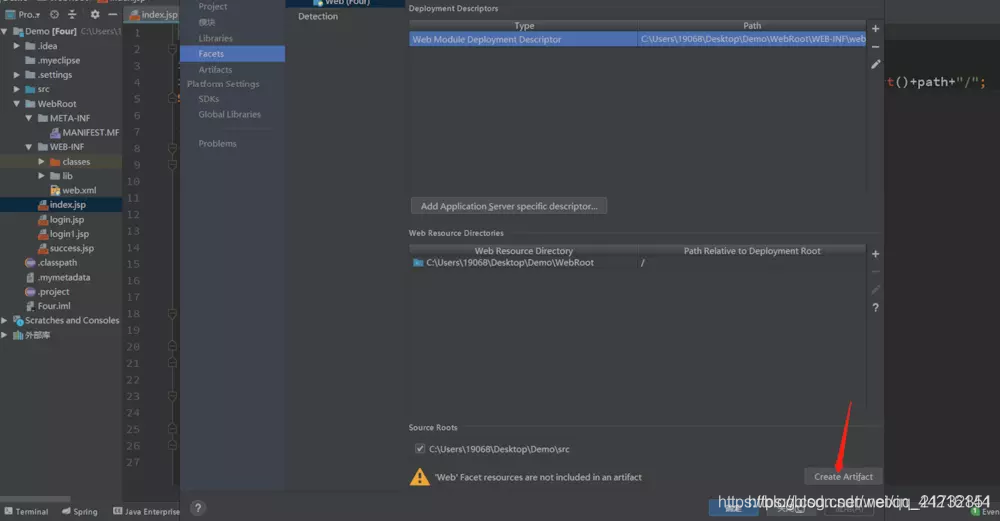Viewport: 1000px width, 521px height.
Task: Collapse the WEB-INF folder
Action: click(29, 147)
